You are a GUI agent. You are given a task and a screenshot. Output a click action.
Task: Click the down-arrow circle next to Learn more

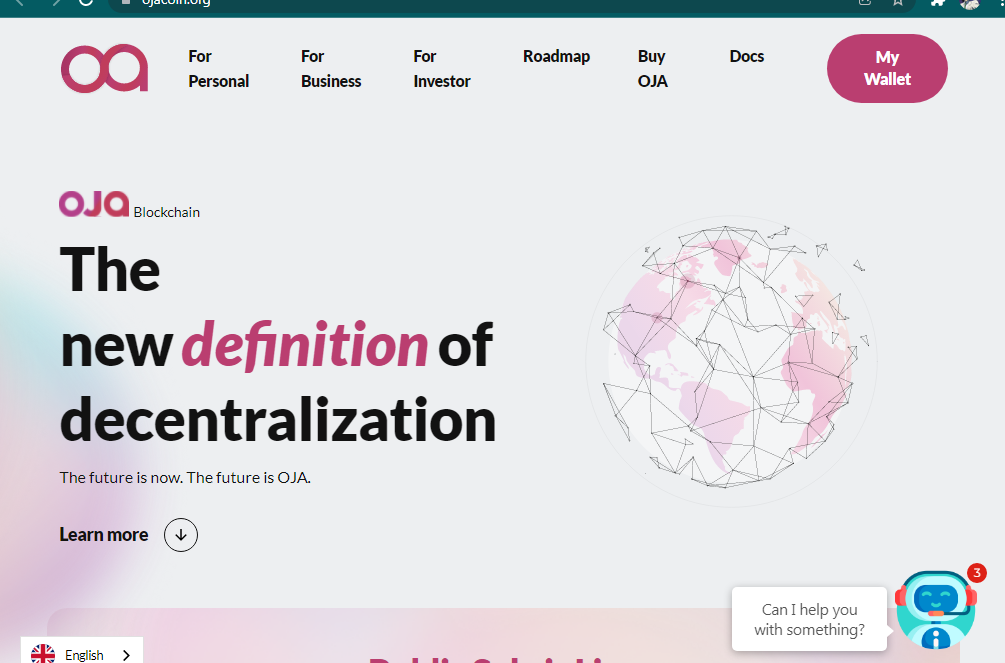tap(181, 535)
